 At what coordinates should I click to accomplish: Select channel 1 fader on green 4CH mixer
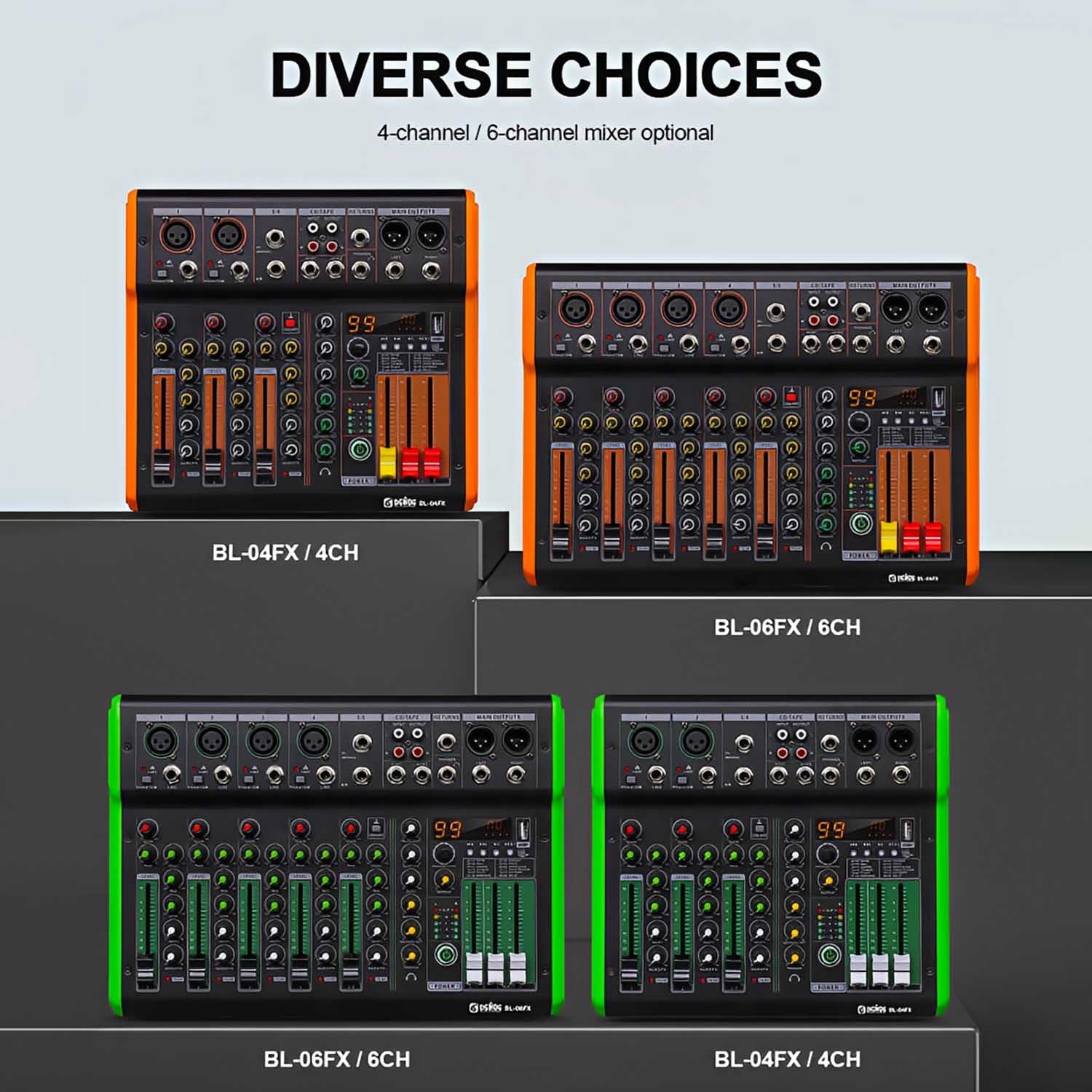pyautogui.click(x=630, y=973)
